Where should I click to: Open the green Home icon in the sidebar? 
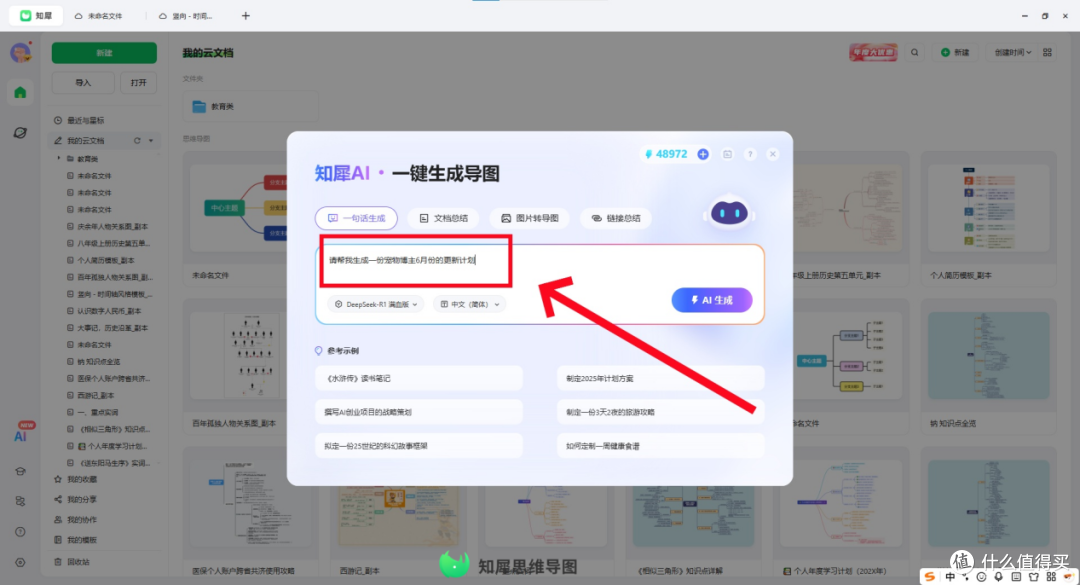20,92
